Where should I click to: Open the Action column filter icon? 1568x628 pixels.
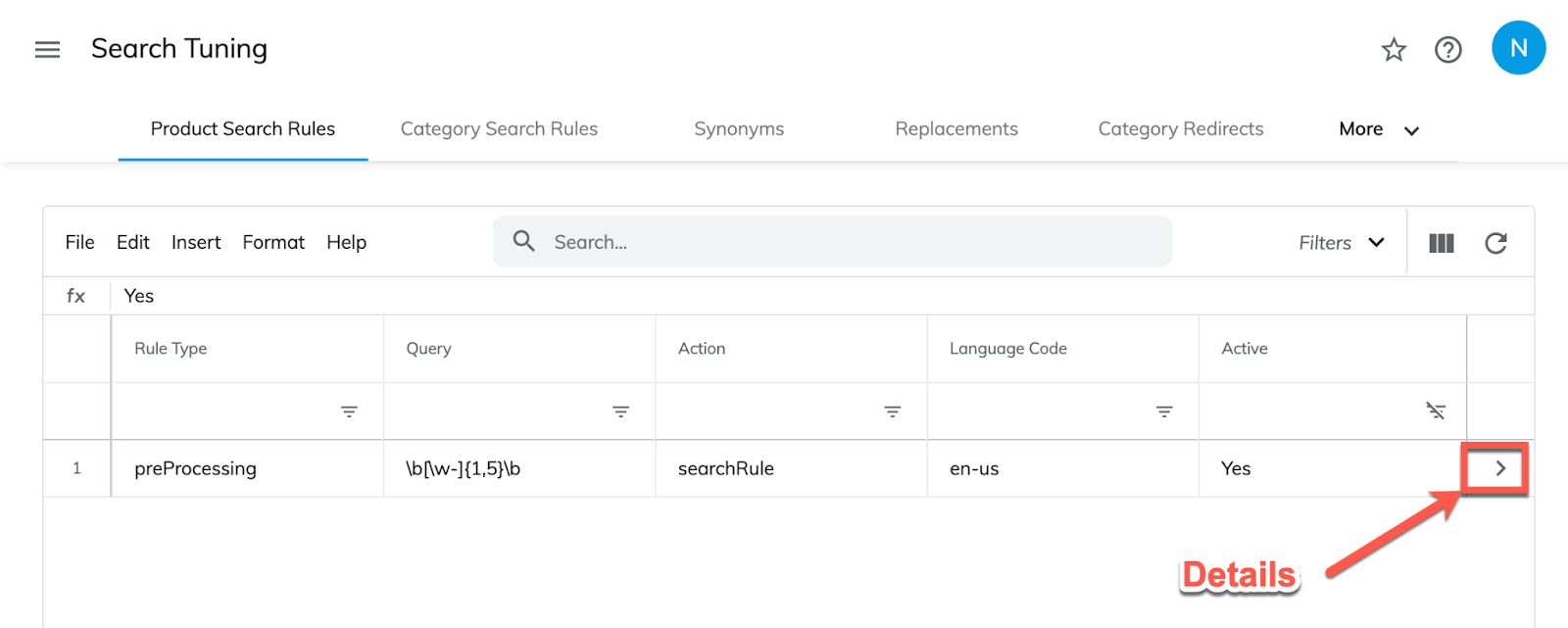click(892, 411)
